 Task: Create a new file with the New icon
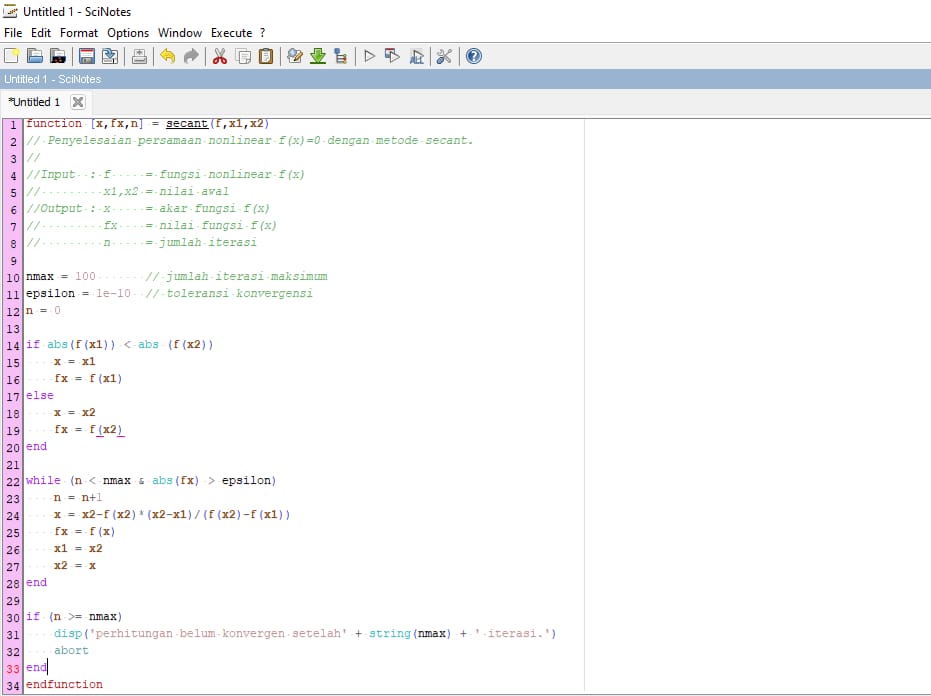[x=12, y=56]
